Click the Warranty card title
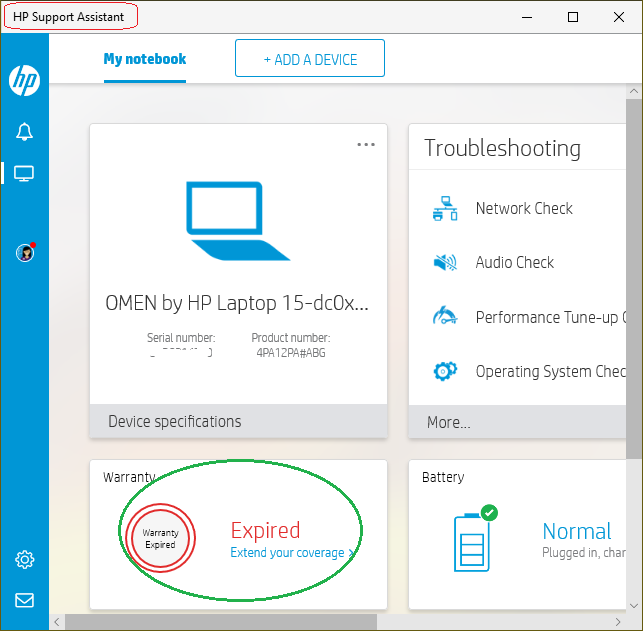 tap(129, 477)
